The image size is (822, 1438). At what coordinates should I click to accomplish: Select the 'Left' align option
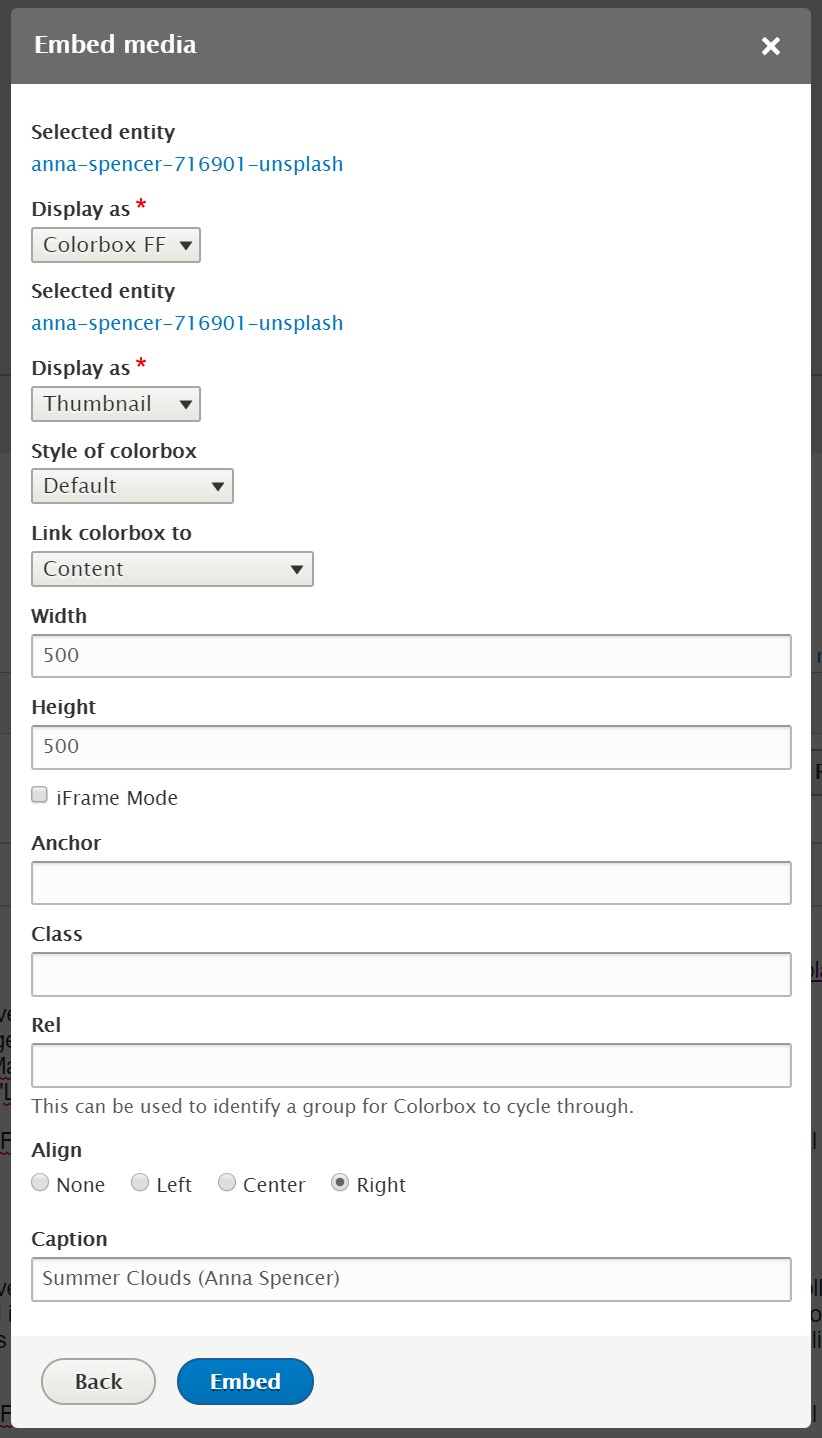point(140,1181)
